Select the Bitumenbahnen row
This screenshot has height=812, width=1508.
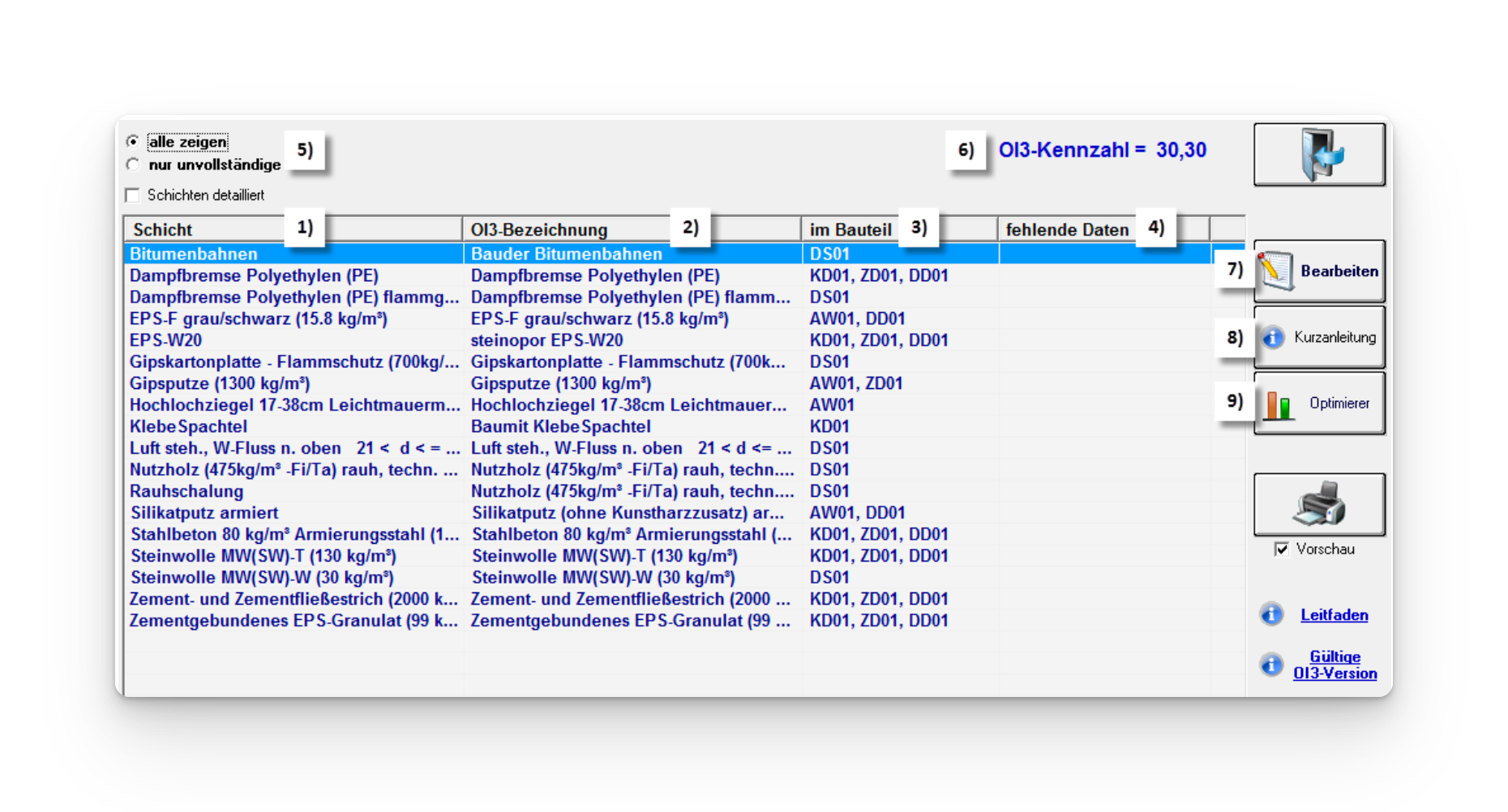[x=194, y=254]
